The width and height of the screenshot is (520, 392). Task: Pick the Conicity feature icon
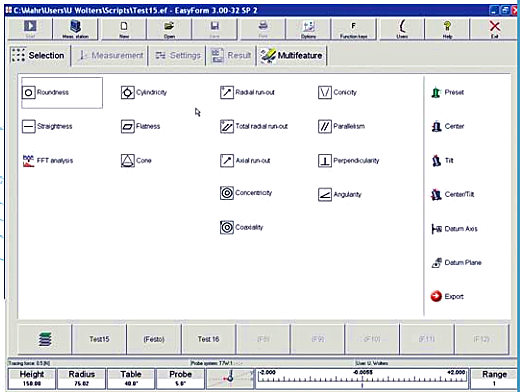[x=325, y=92]
